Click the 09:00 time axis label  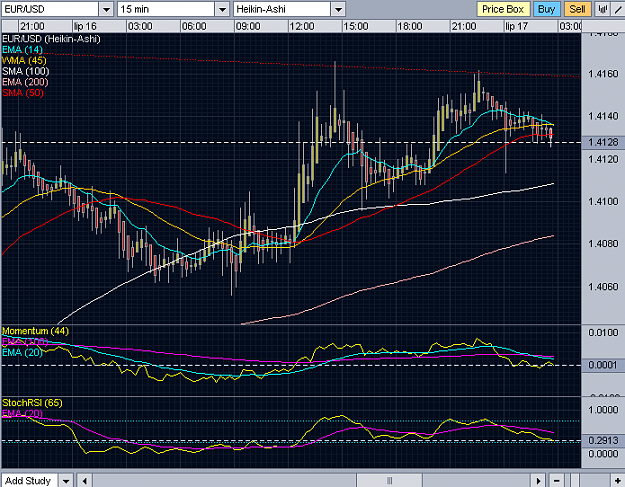(248, 26)
